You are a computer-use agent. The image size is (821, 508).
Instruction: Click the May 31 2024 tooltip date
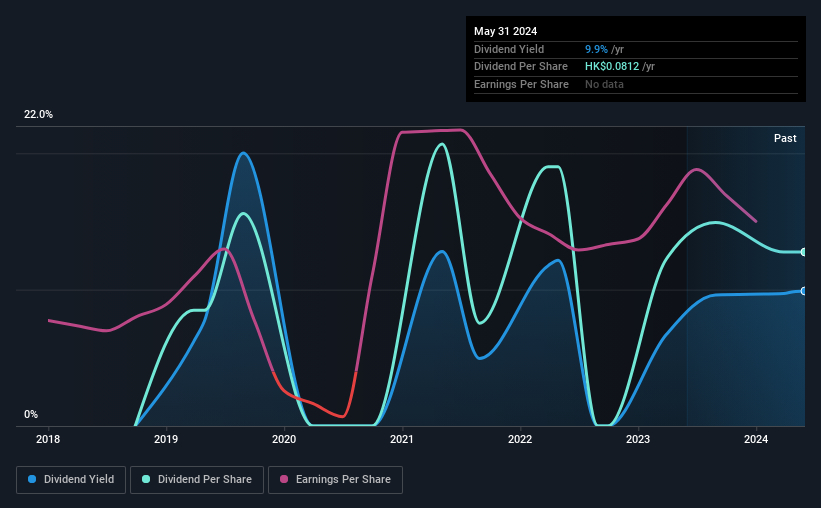pos(506,31)
